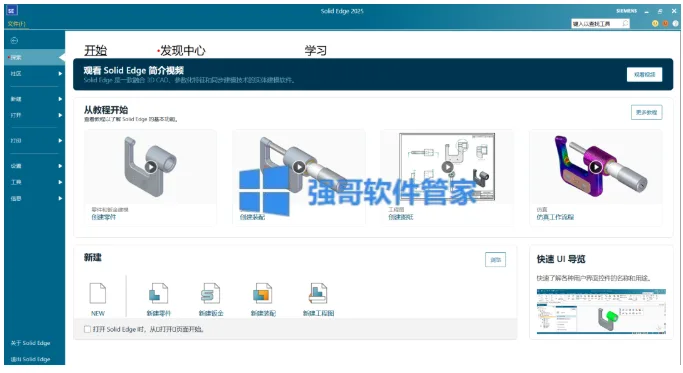The image size is (683, 373).
Task: Open the 文件(F) menu
Action: click(x=17, y=24)
